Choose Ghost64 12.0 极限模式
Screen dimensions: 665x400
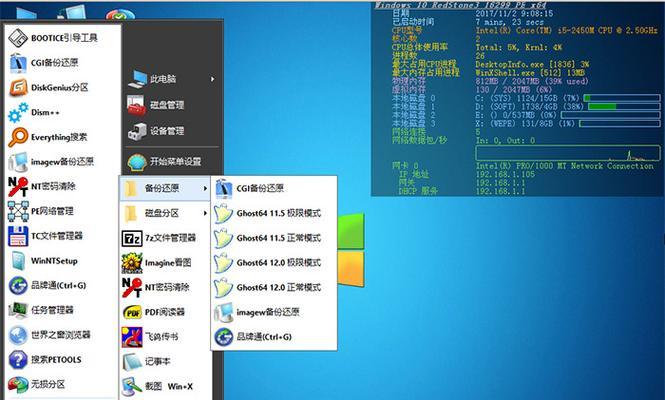274,263
